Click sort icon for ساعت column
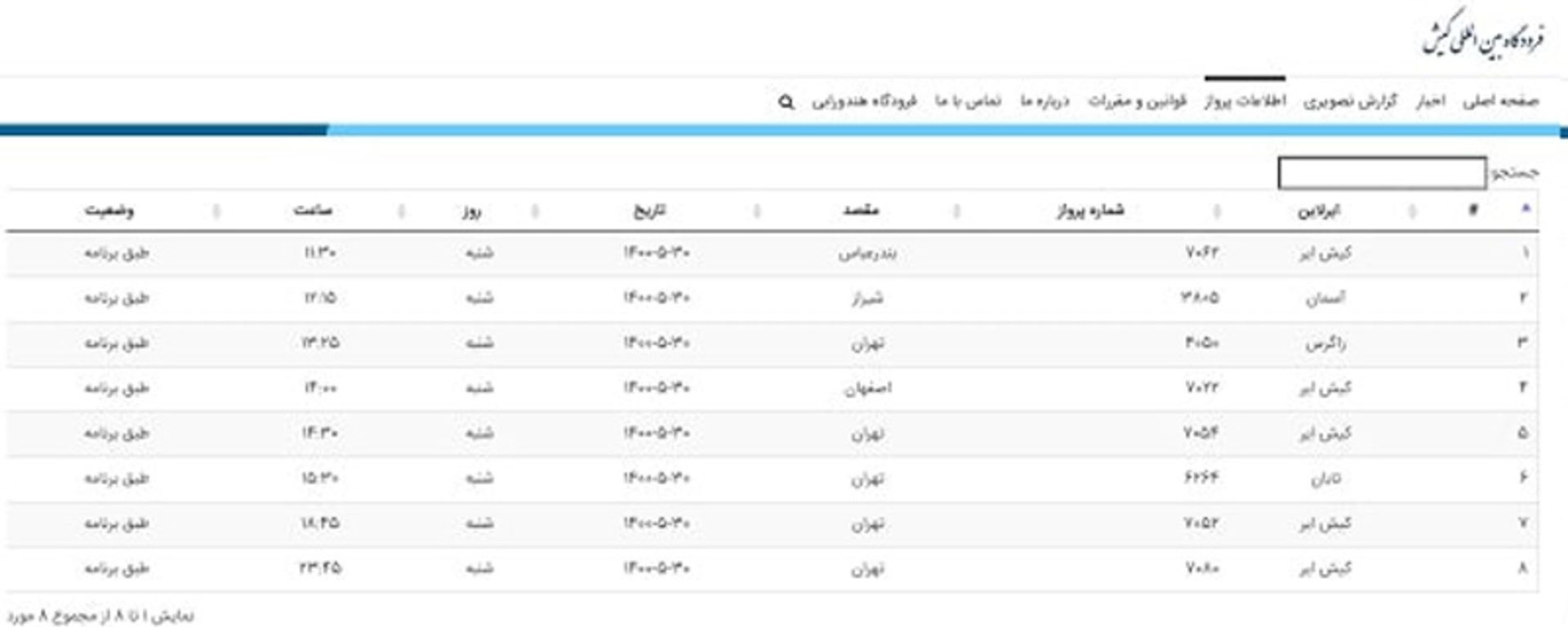Screen dimensions: 1568x627 401,211
